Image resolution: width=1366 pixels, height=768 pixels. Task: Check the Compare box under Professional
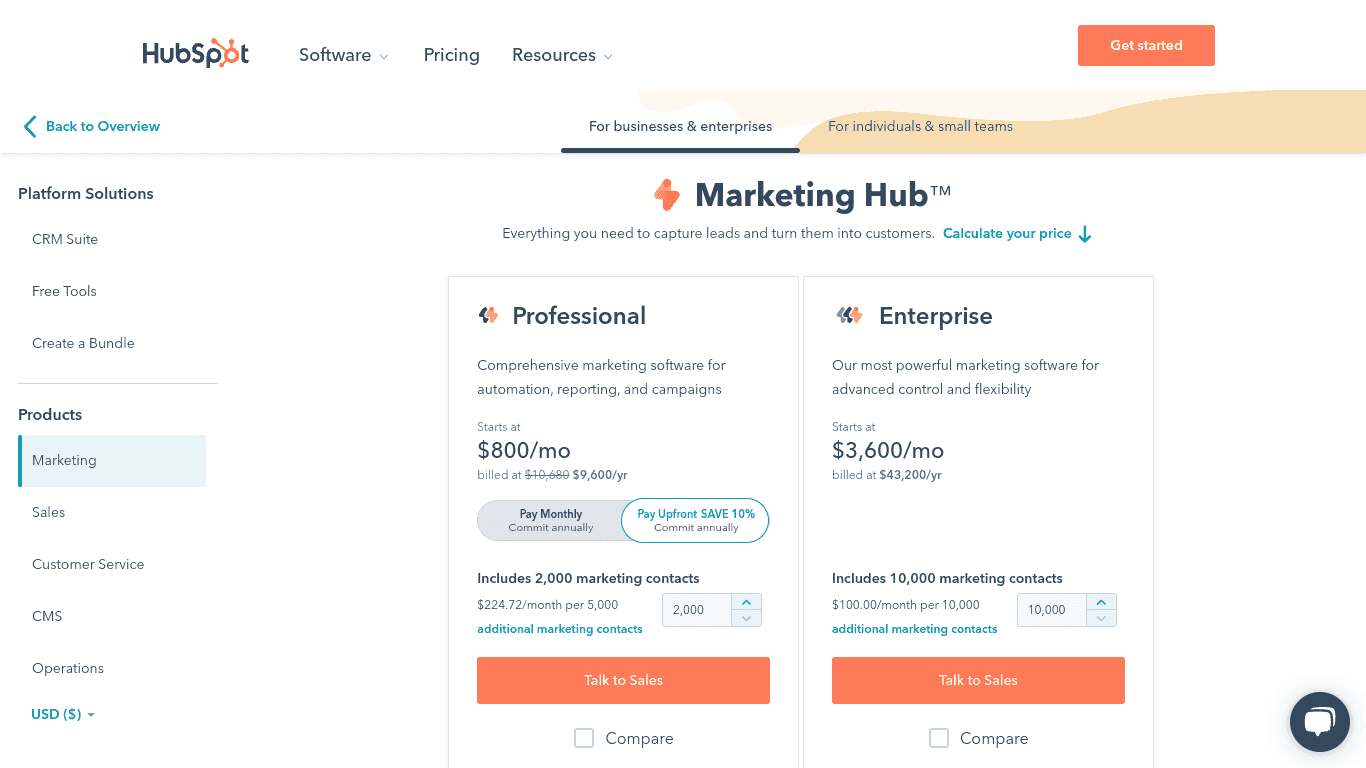(x=584, y=738)
